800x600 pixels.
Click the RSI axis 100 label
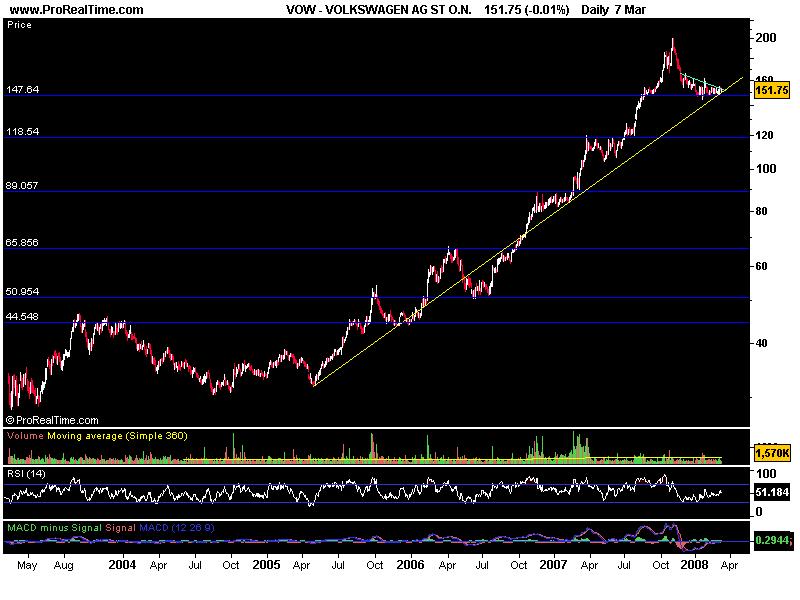pyautogui.click(x=766, y=473)
